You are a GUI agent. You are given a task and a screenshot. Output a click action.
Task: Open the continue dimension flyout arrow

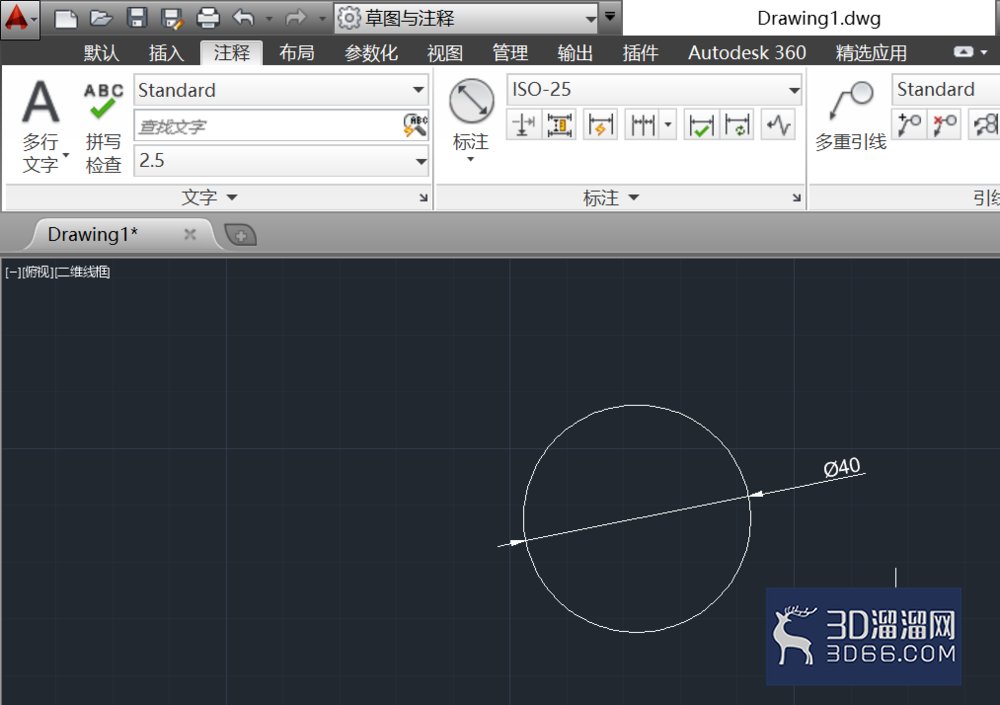tap(668, 124)
